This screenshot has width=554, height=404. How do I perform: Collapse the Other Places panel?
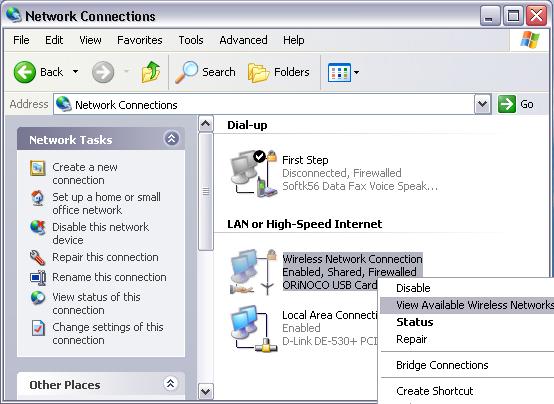171,383
